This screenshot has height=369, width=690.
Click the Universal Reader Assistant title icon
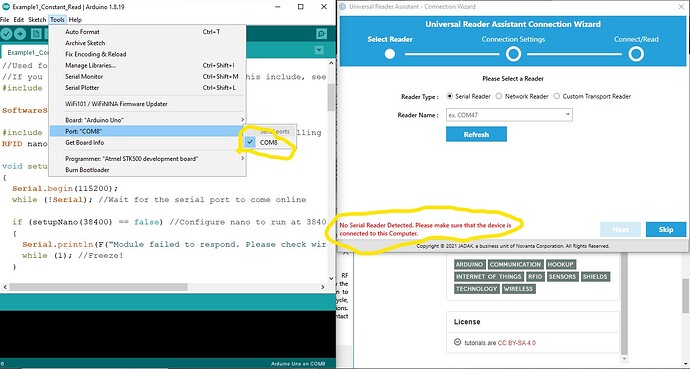[x=343, y=7]
